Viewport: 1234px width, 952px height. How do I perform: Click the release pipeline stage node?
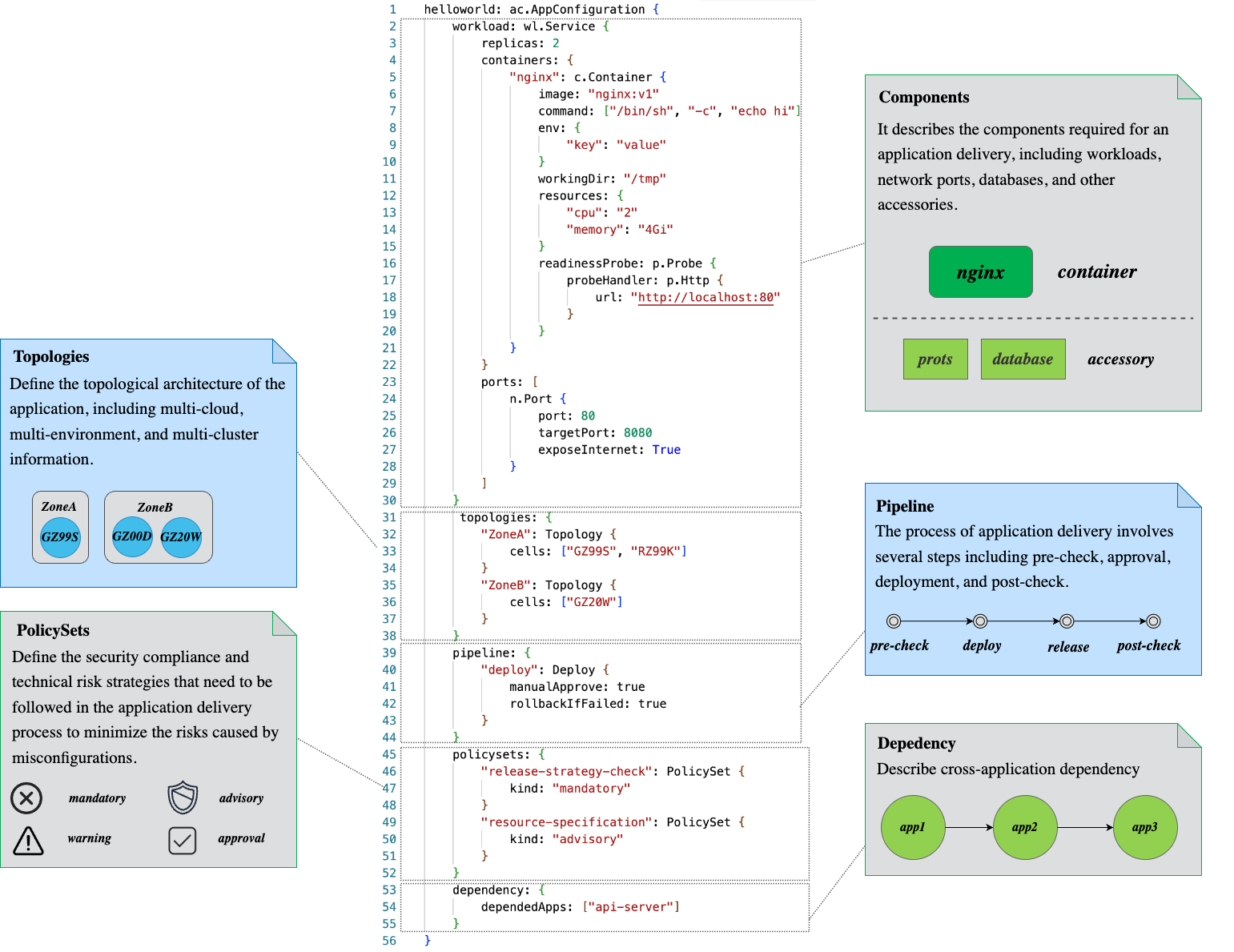tap(1067, 621)
